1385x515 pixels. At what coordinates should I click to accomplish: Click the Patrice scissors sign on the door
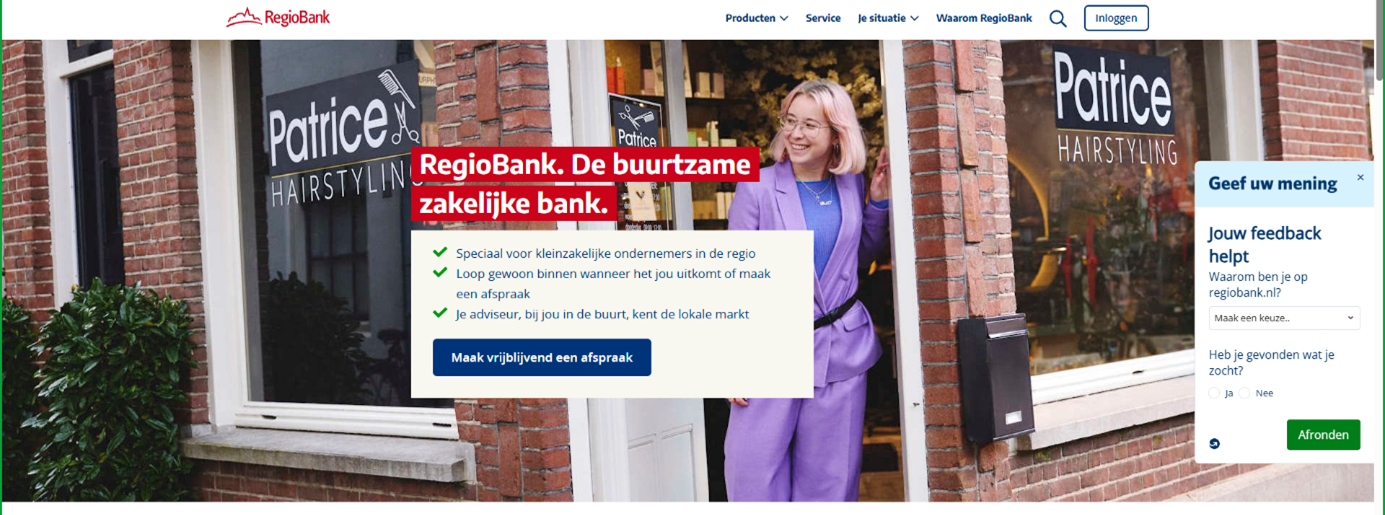pos(637,124)
